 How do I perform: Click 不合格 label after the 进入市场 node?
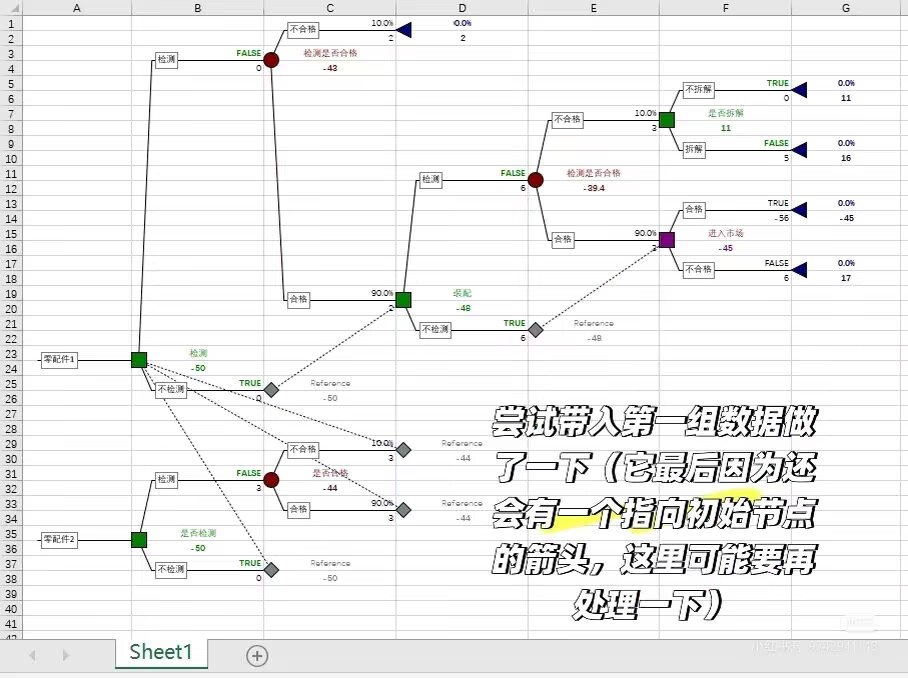click(x=698, y=269)
